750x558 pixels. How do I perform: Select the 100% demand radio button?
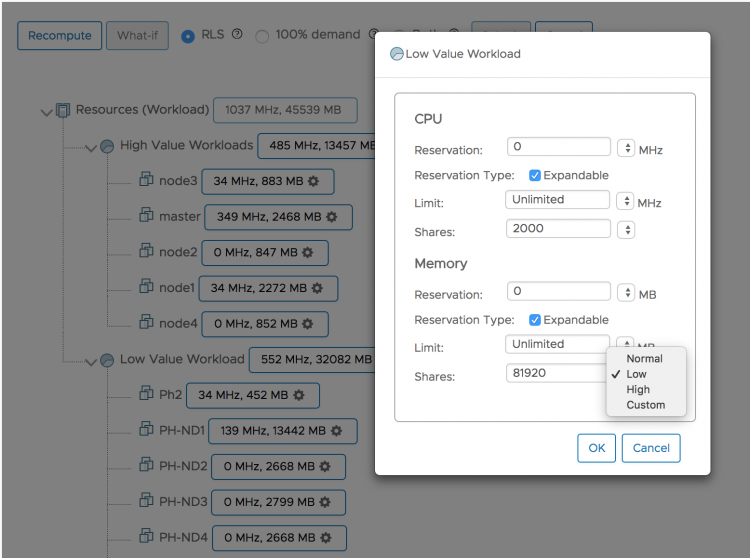(x=262, y=36)
